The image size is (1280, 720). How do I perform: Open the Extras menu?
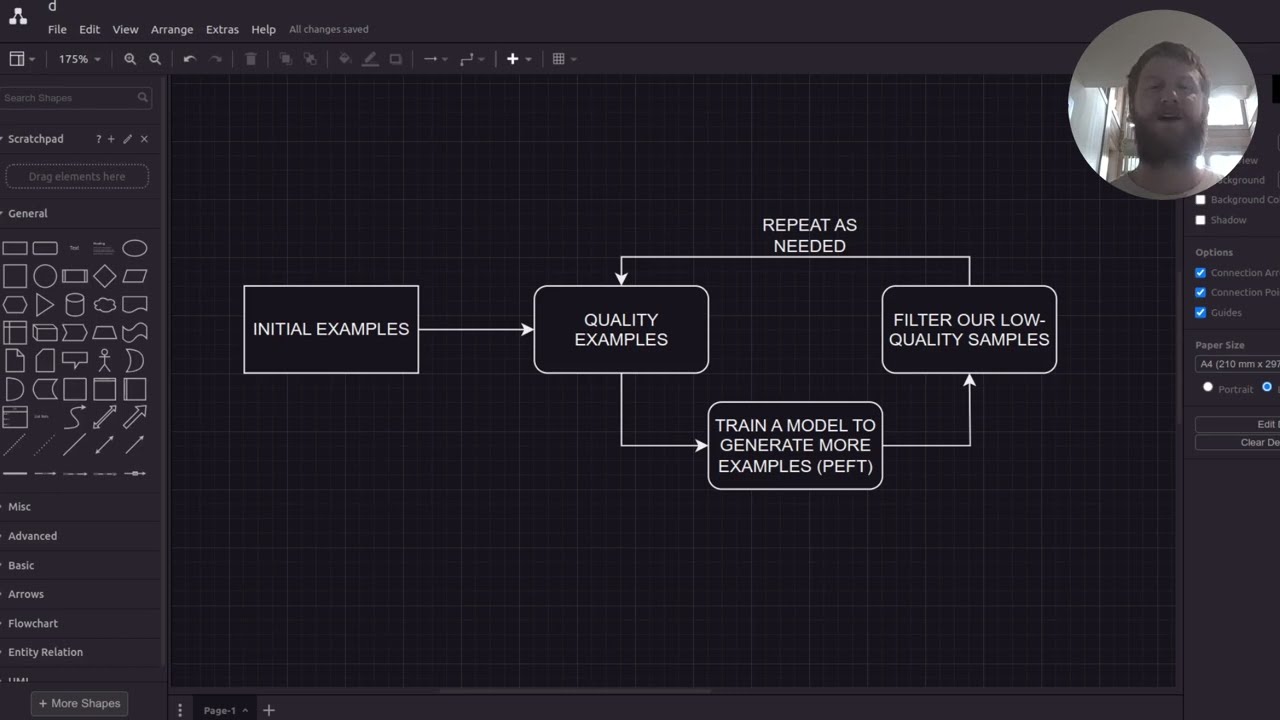coord(222,30)
